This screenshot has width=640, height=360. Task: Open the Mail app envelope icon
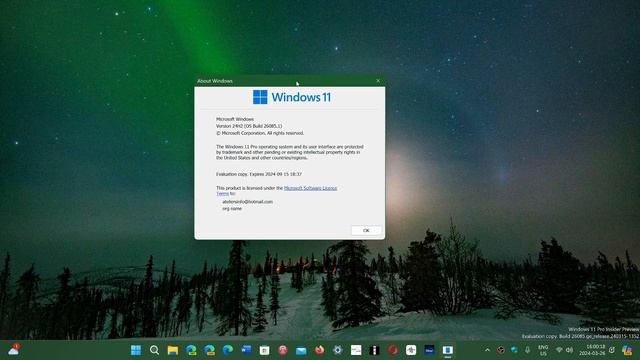coord(301,350)
